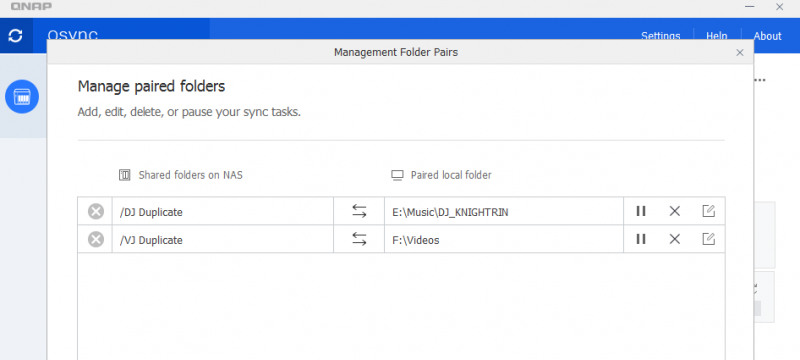Click the gray circle X beside /VJ Duplicate
Screen dimensions: 800x360
[x=95, y=239]
